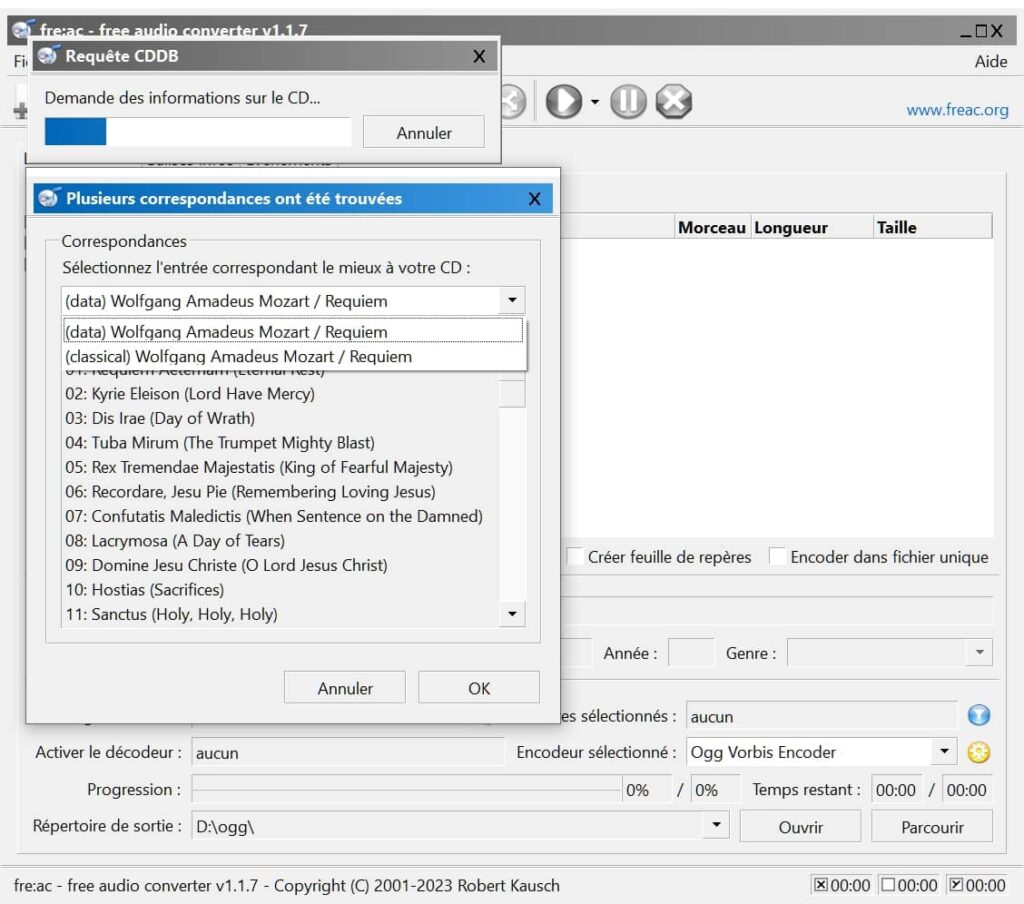Select track 08: Lacrymosa
The height and width of the screenshot is (904, 1024).
click(281, 541)
